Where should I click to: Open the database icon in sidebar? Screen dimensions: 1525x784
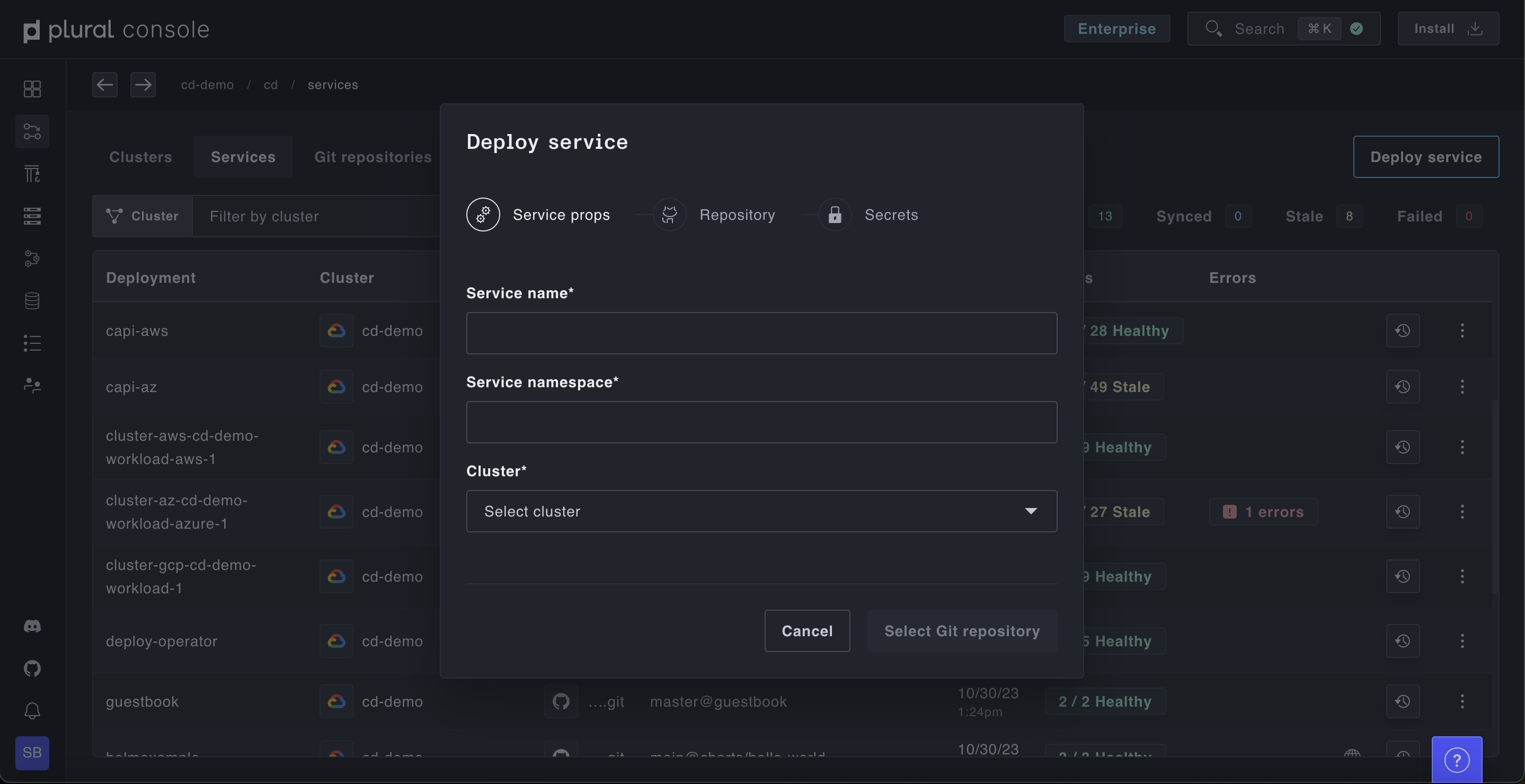tap(32, 300)
